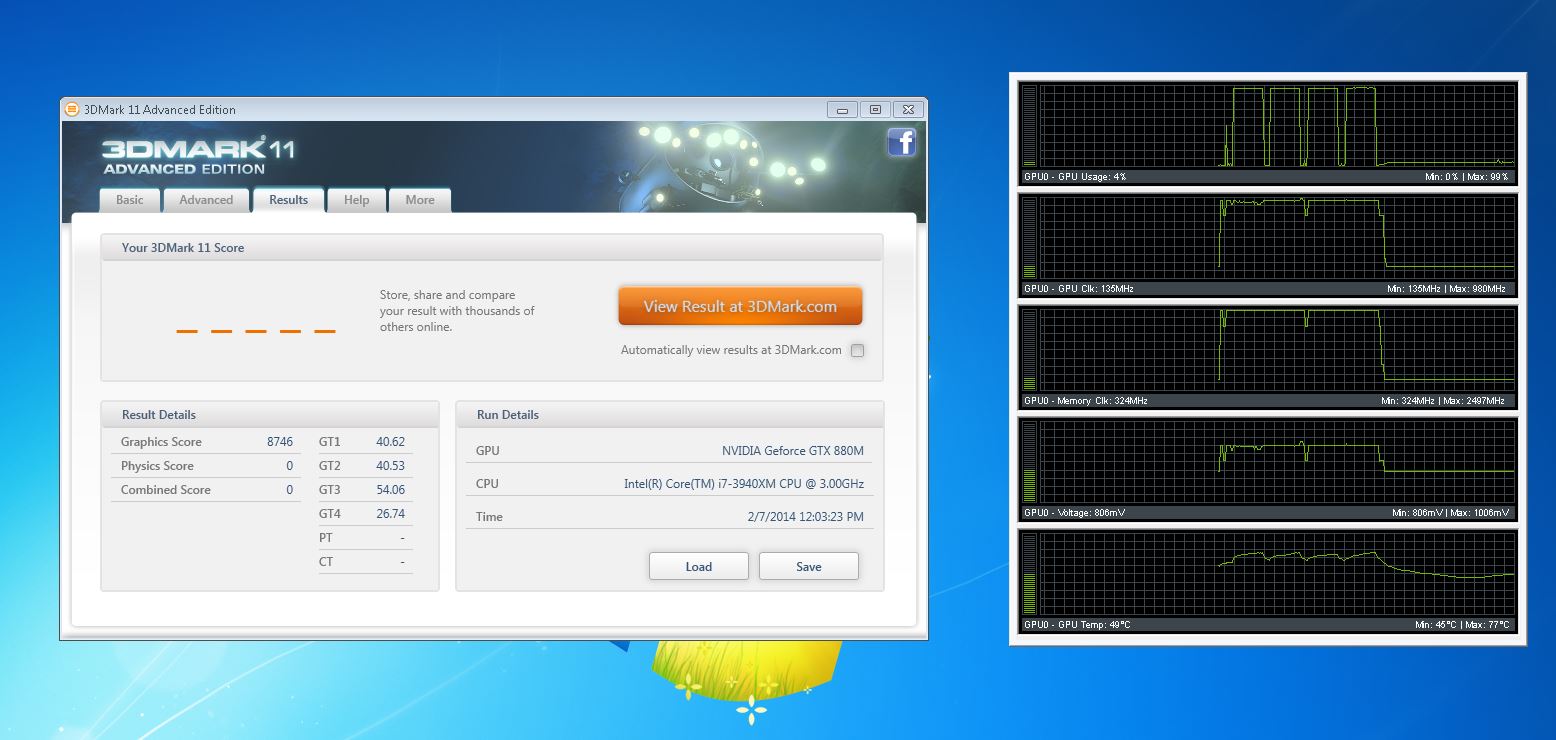Click the GPU0 - GPU Temp: 49°C label
The image size is (1556, 740).
(x=1076, y=625)
